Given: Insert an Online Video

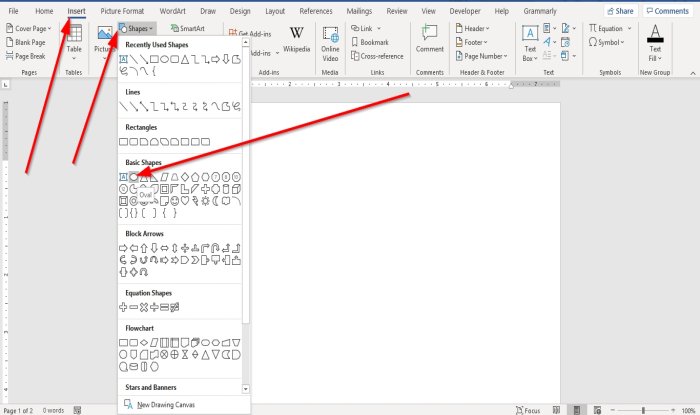Looking at the screenshot, I should click(x=330, y=44).
